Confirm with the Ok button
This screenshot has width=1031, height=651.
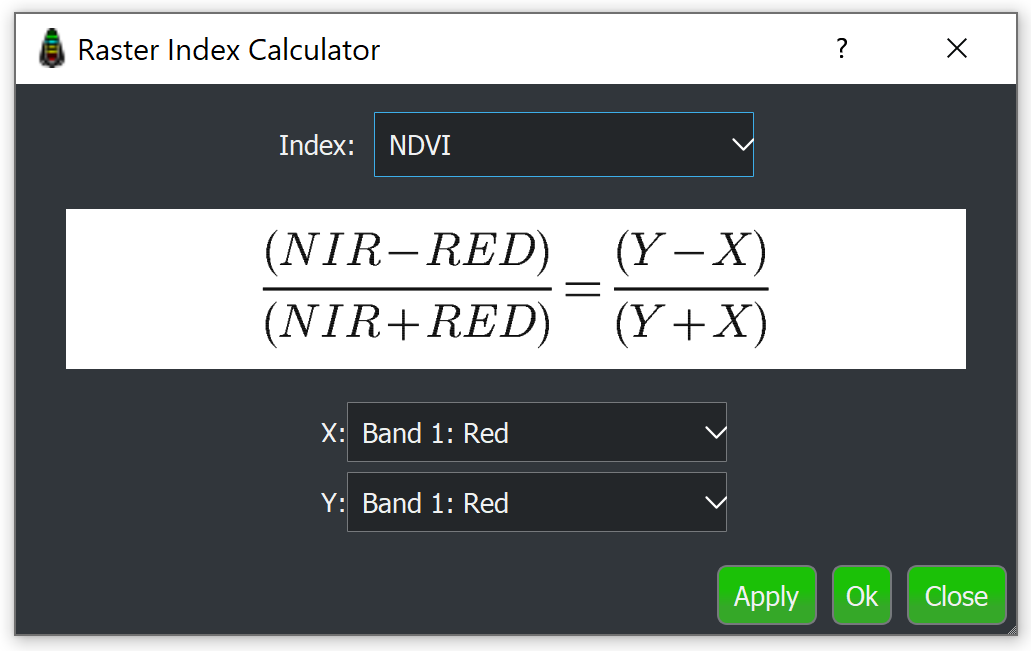(x=861, y=596)
